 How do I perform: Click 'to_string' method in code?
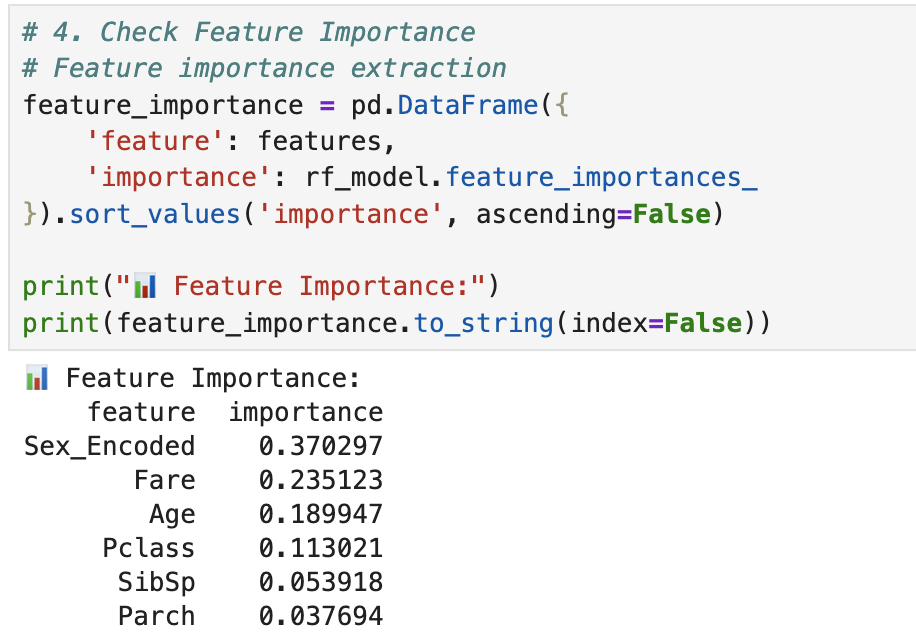click(x=483, y=324)
